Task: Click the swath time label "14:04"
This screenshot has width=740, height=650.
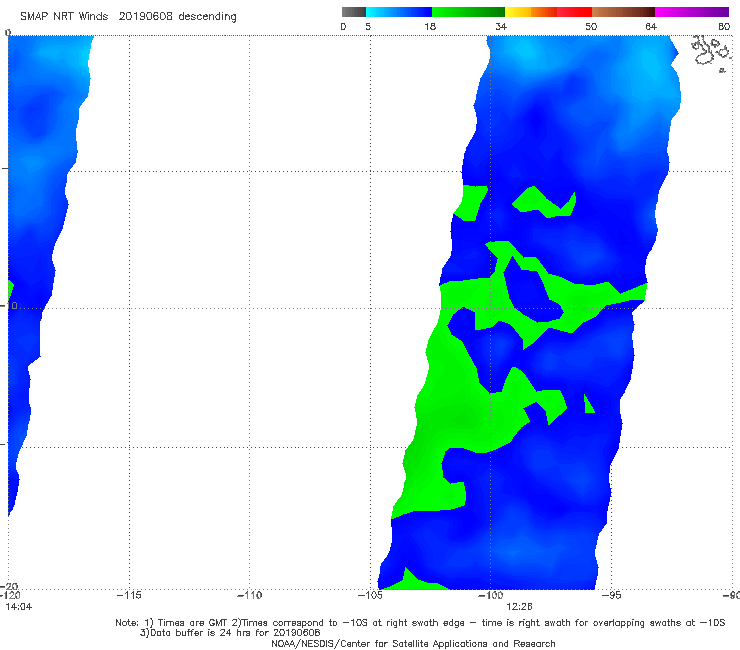Action: click(18, 607)
